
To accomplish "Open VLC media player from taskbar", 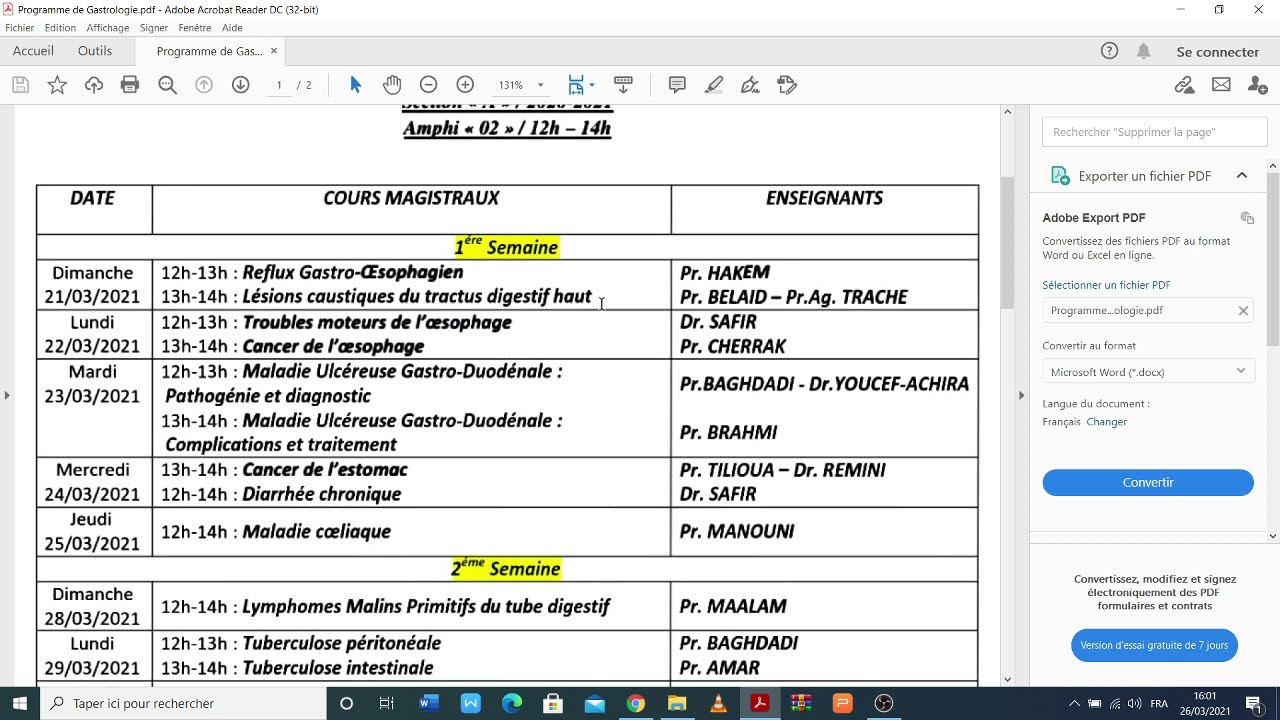I will pyautogui.click(x=718, y=704).
